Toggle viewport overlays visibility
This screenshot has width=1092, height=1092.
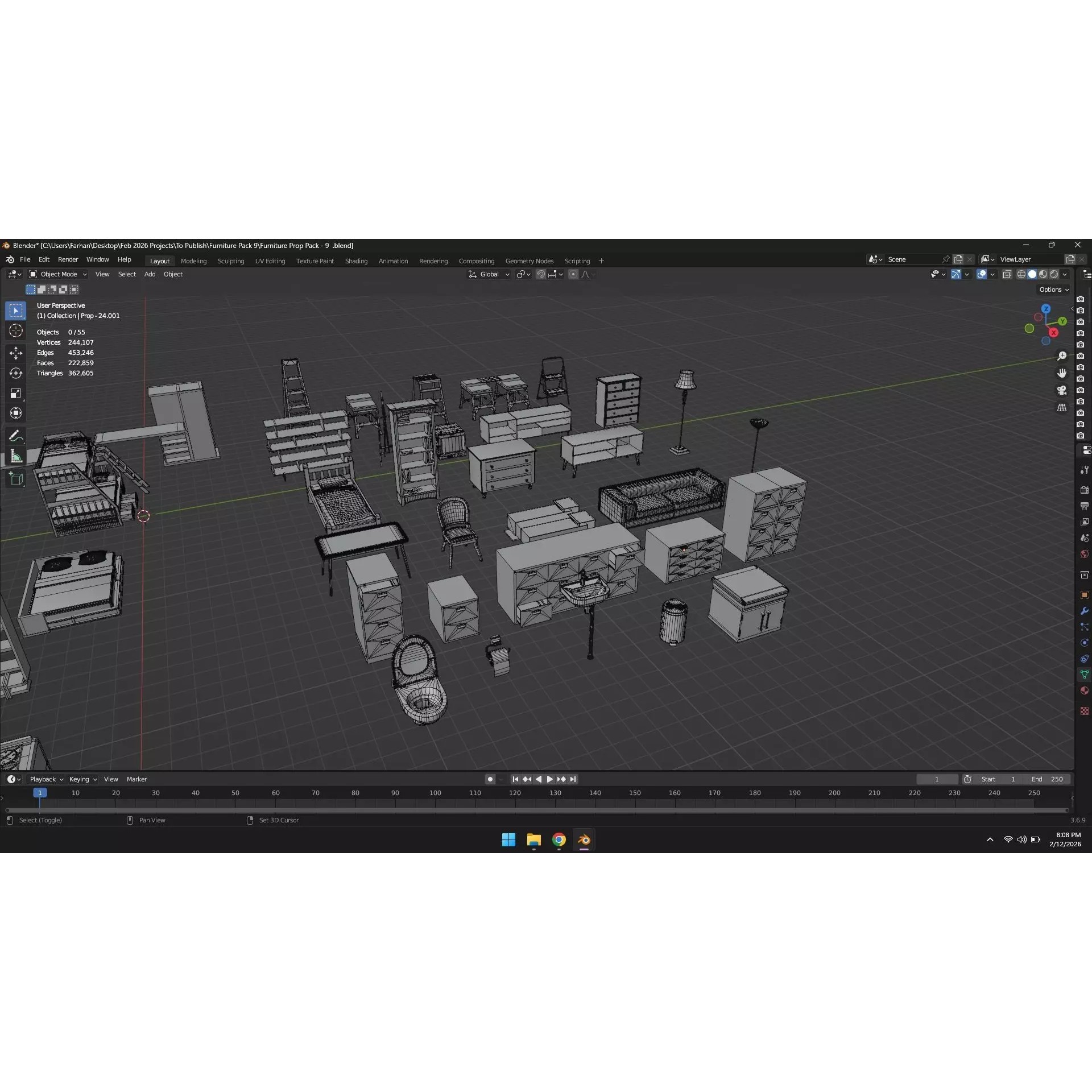coord(982,274)
